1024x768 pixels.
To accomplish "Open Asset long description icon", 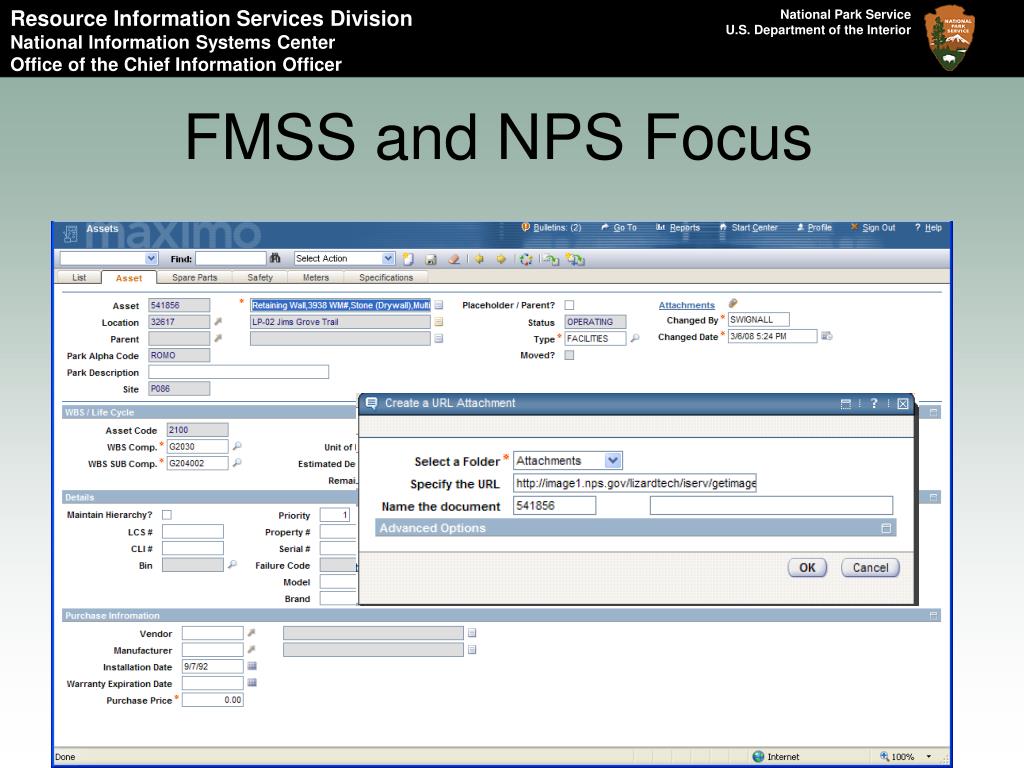I will point(439,305).
